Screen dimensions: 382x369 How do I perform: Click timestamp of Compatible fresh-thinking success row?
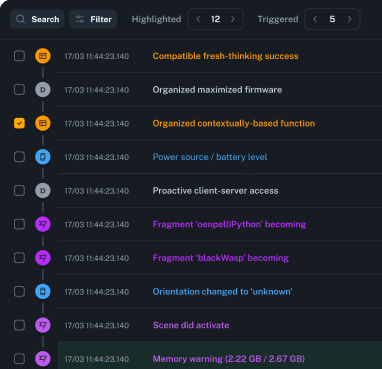point(97,56)
